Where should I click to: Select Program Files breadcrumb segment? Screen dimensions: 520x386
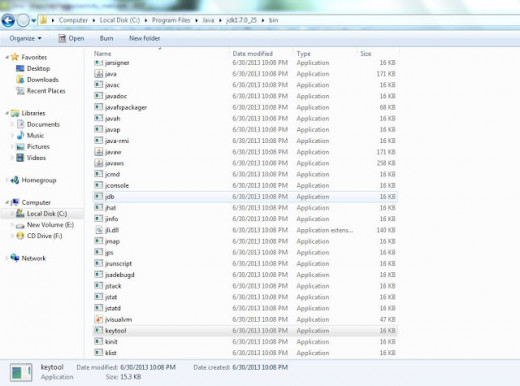coord(171,20)
